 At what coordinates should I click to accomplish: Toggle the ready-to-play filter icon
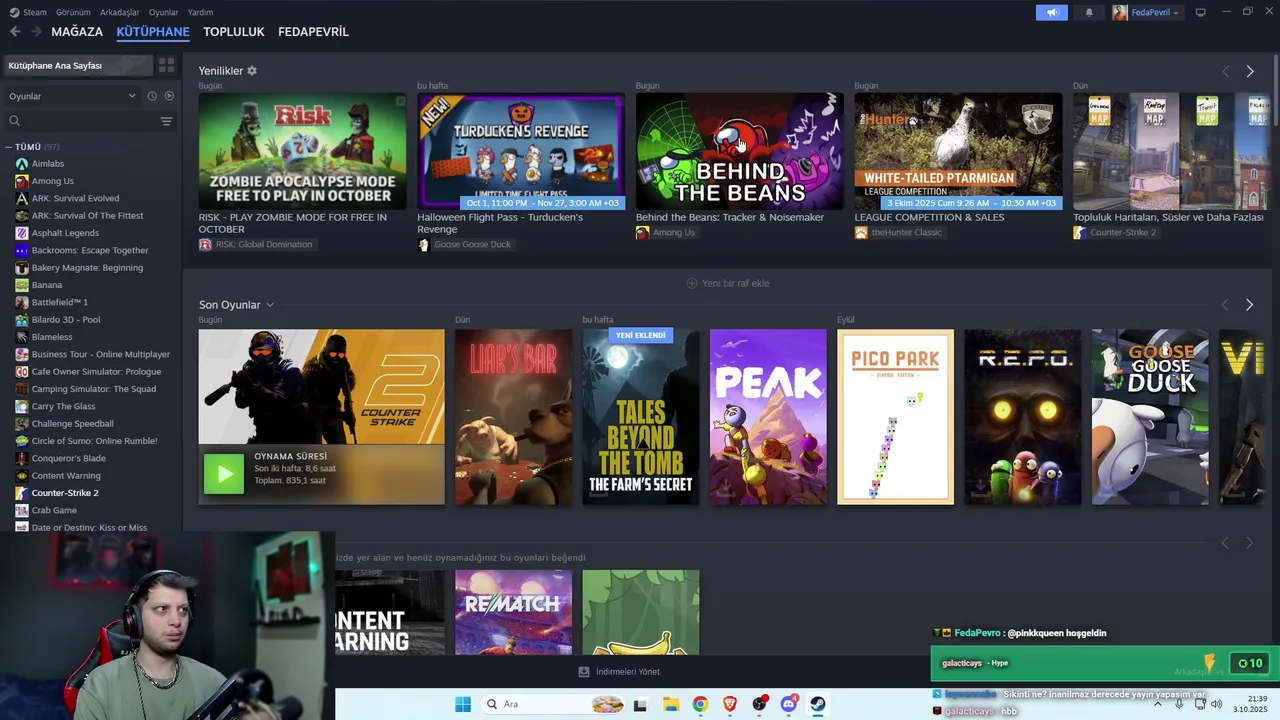(x=169, y=96)
